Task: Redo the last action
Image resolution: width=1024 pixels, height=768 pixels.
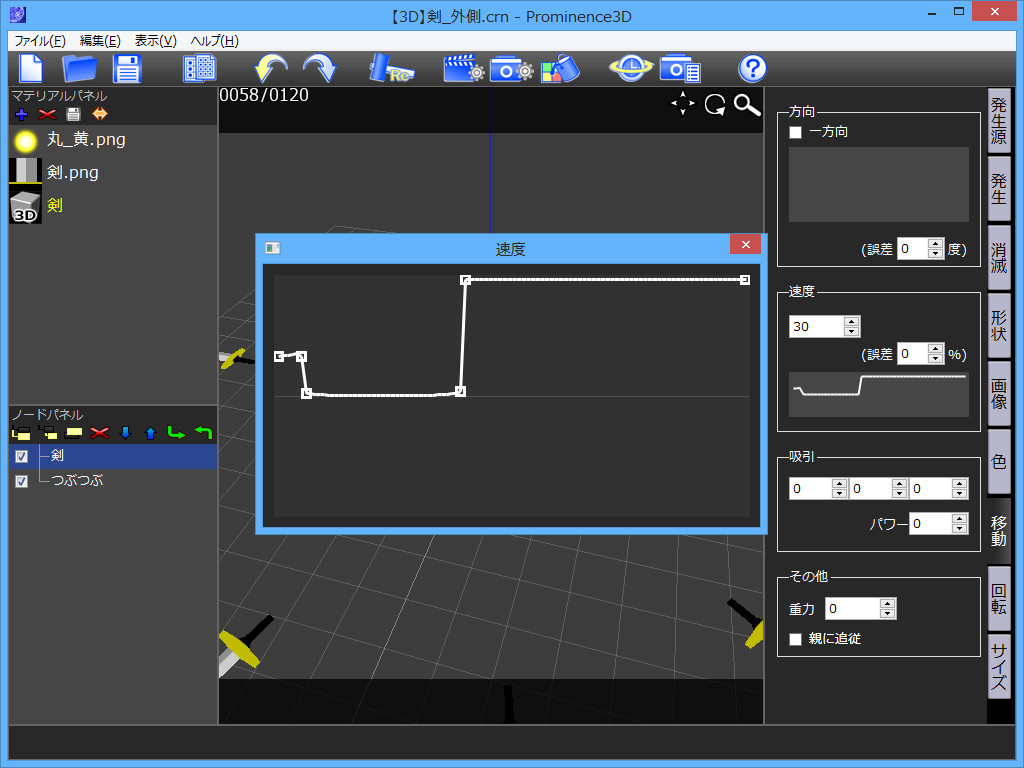Action: point(319,69)
